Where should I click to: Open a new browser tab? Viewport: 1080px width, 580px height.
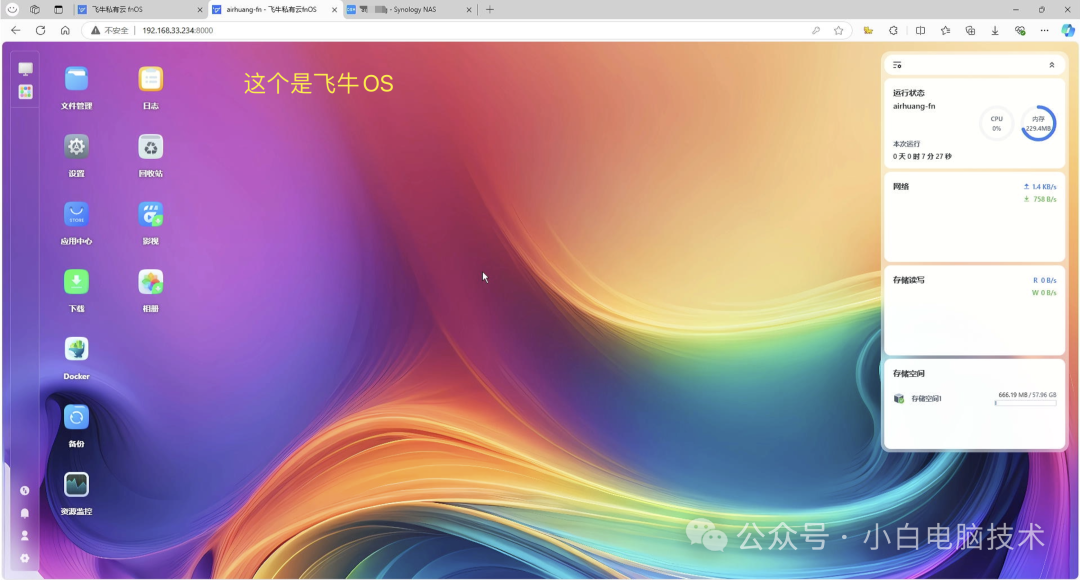(490, 10)
